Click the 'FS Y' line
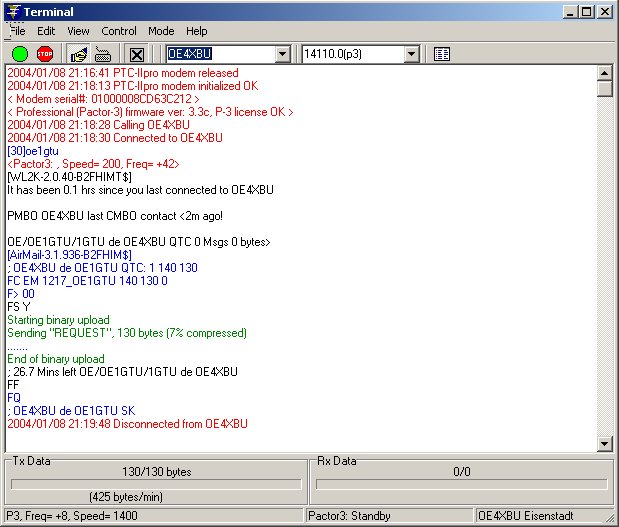This screenshot has height=527, width=619. click(x=19, y=307)
